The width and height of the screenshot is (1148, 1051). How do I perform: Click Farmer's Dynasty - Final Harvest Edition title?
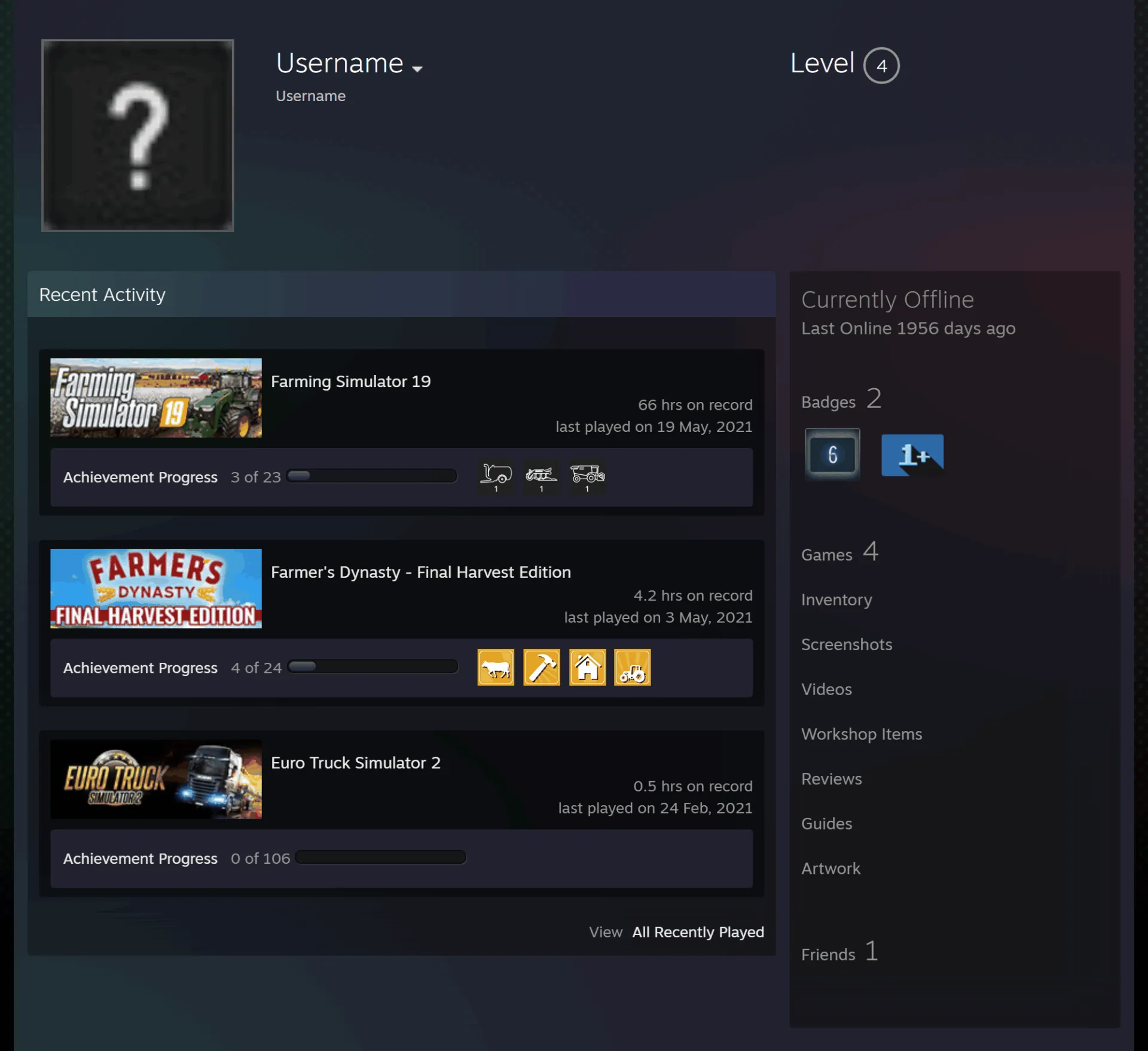click(x=421, y=572)
